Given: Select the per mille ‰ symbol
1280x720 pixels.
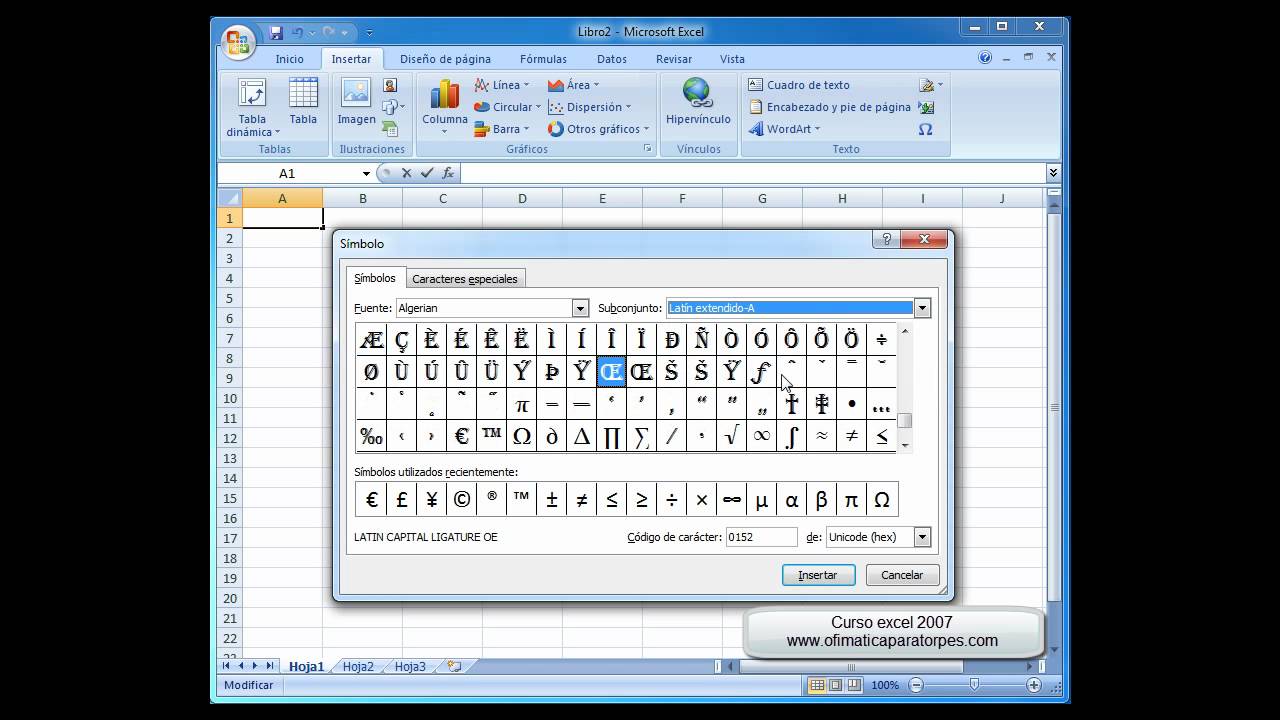Looking at the screenshot, I should point(371,436).
